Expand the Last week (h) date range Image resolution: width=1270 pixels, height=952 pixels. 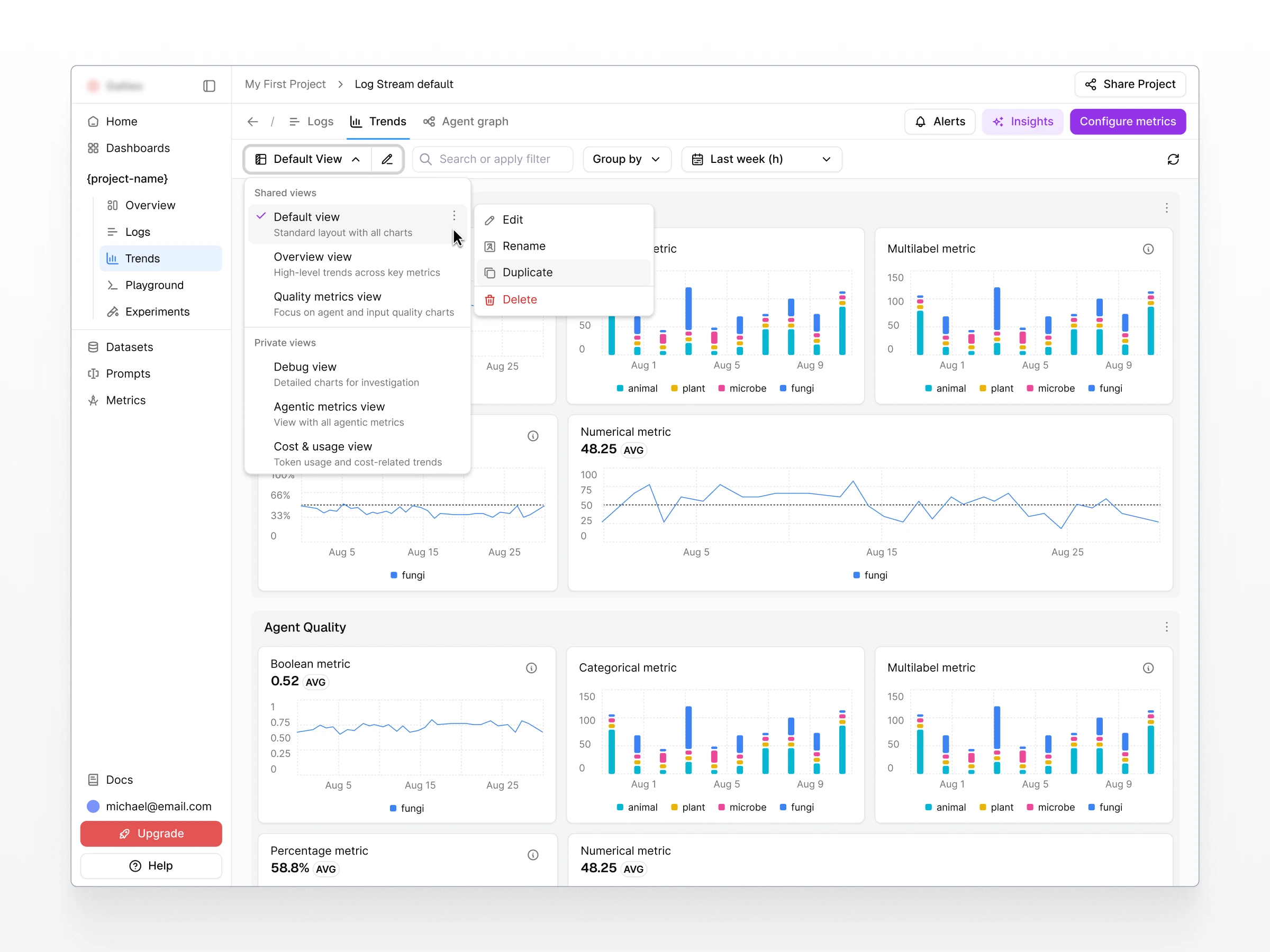pos(761,159)
